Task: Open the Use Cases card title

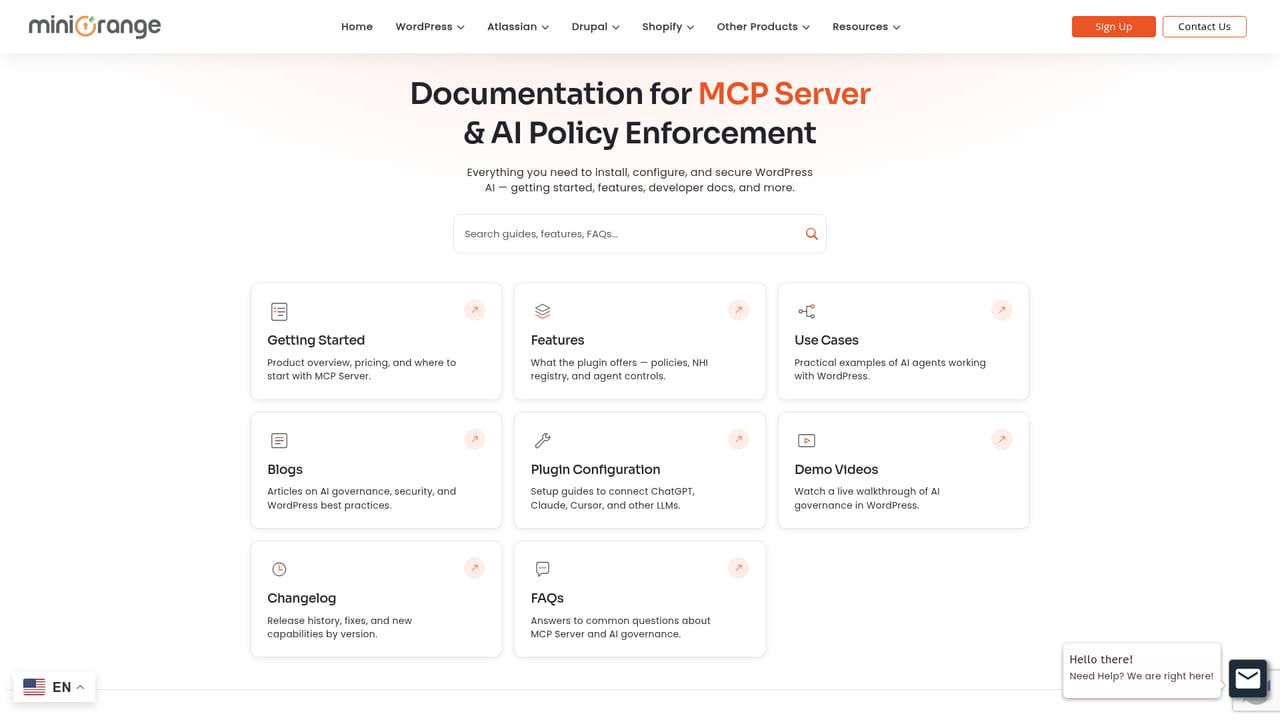Action: (826, 340)
